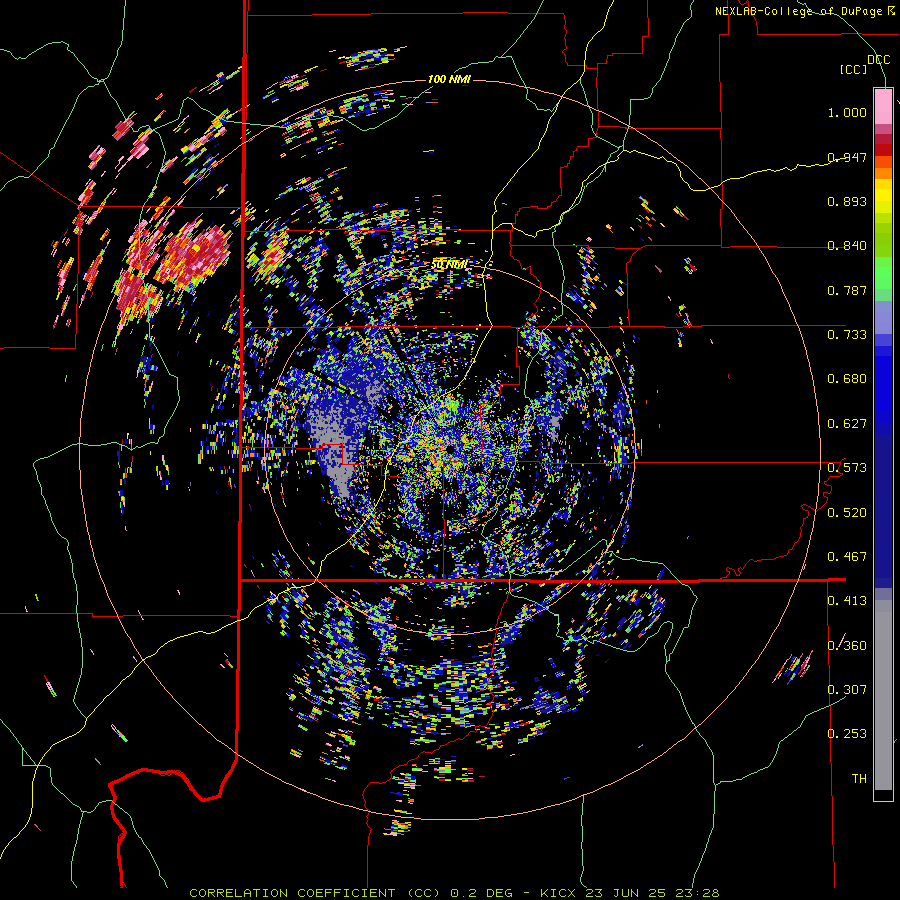The height and width of the screenshot is (900, 900).
Task: Click the DCC [CC] legend title
Action: click(x=864, y=64)
